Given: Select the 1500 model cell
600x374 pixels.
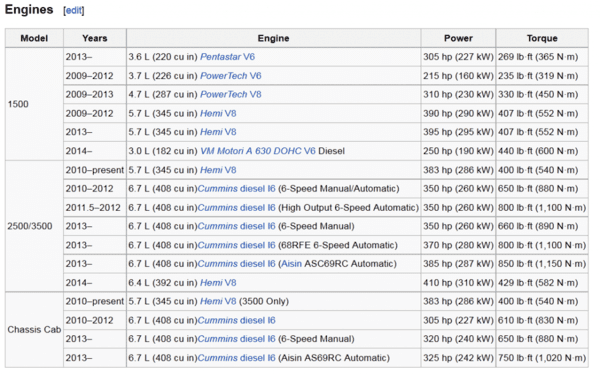Looking at the screenshot, I should coord(34,104).
